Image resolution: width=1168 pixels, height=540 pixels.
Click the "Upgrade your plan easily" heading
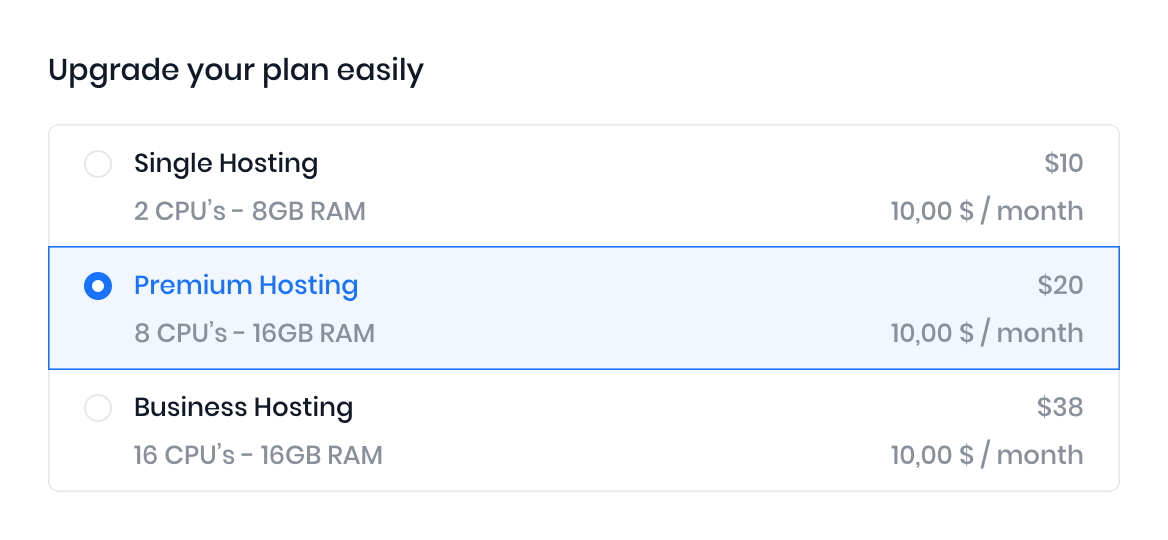tap(236, 71)
